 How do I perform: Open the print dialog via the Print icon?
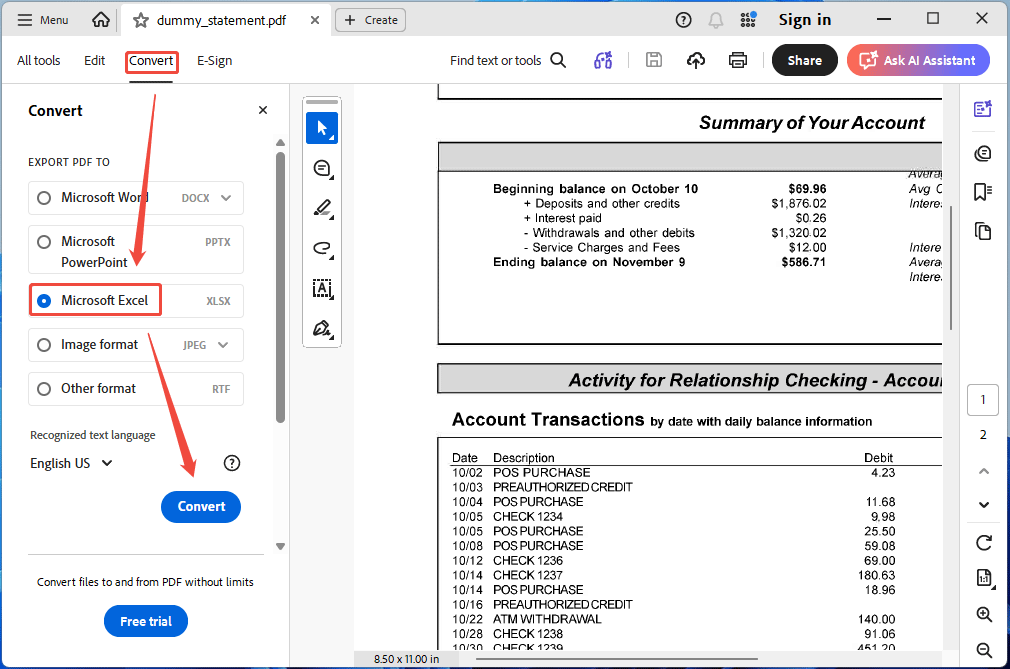(737, 60)
